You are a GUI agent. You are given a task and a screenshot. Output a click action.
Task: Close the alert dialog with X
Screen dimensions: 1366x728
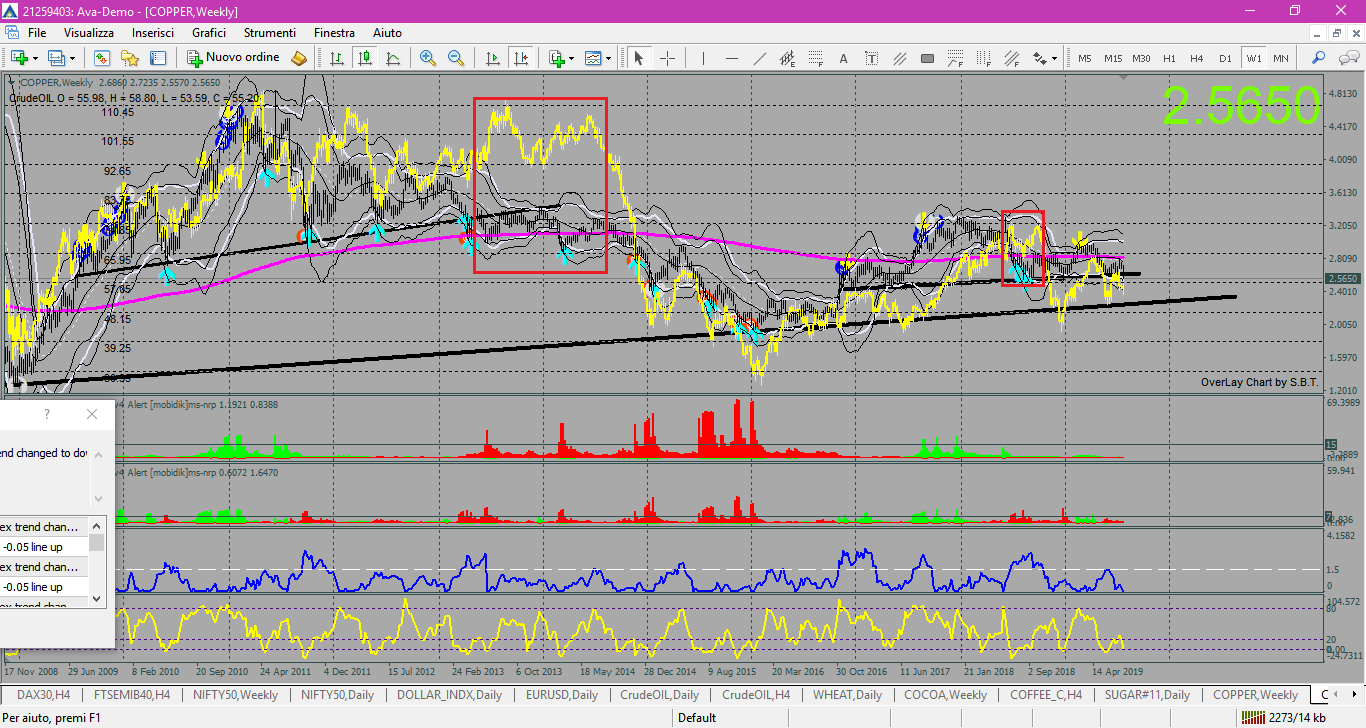coord(92,414)
